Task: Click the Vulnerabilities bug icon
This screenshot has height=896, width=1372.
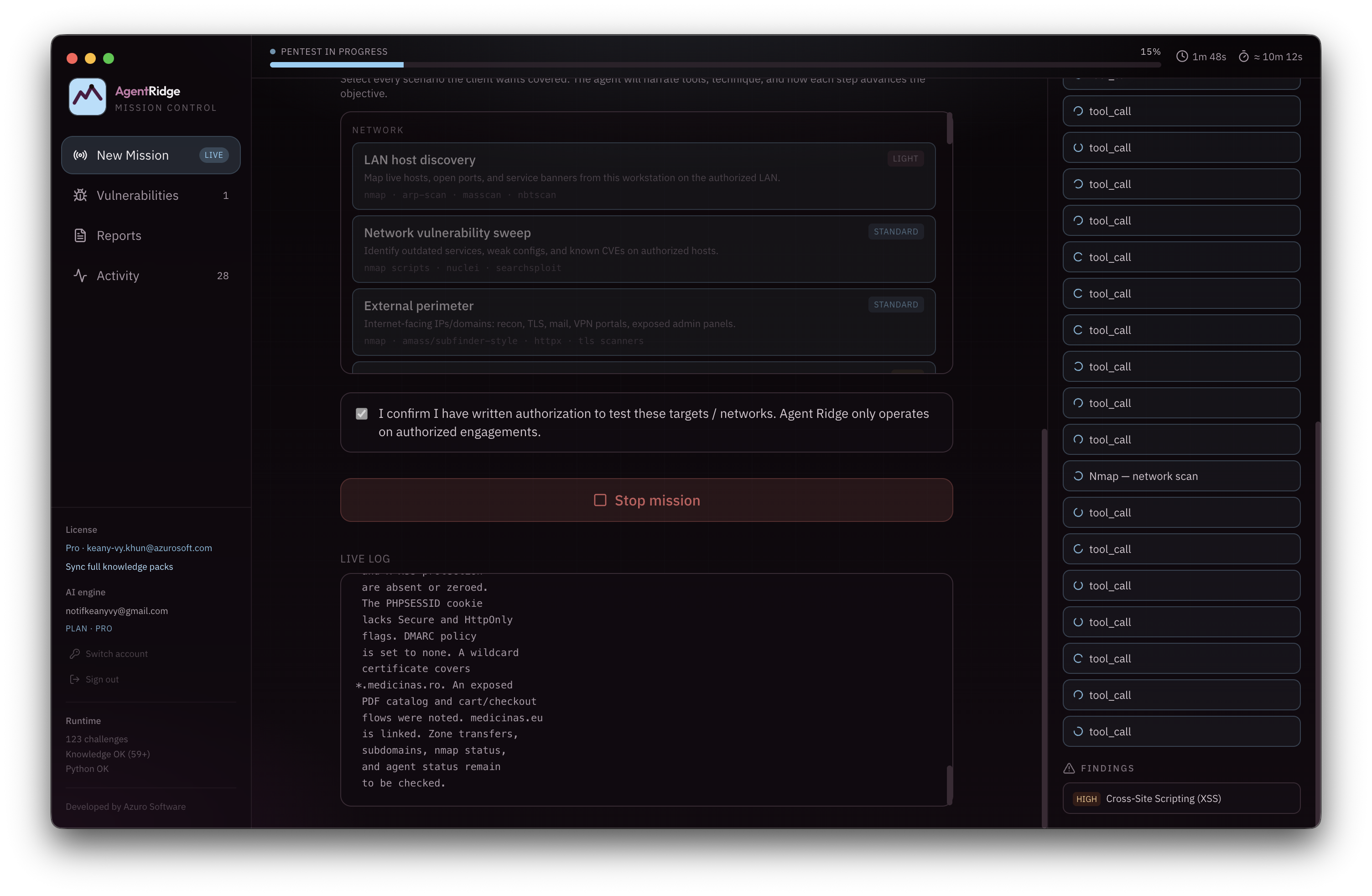Action: coord(80,195)
